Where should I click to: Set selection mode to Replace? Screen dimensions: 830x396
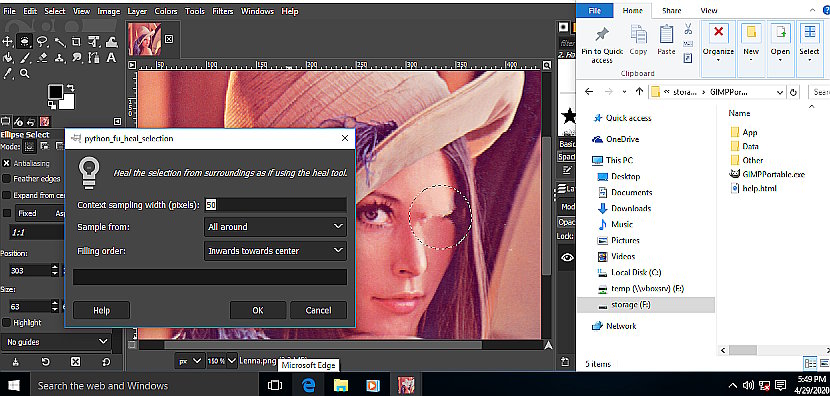pos(30,147)
